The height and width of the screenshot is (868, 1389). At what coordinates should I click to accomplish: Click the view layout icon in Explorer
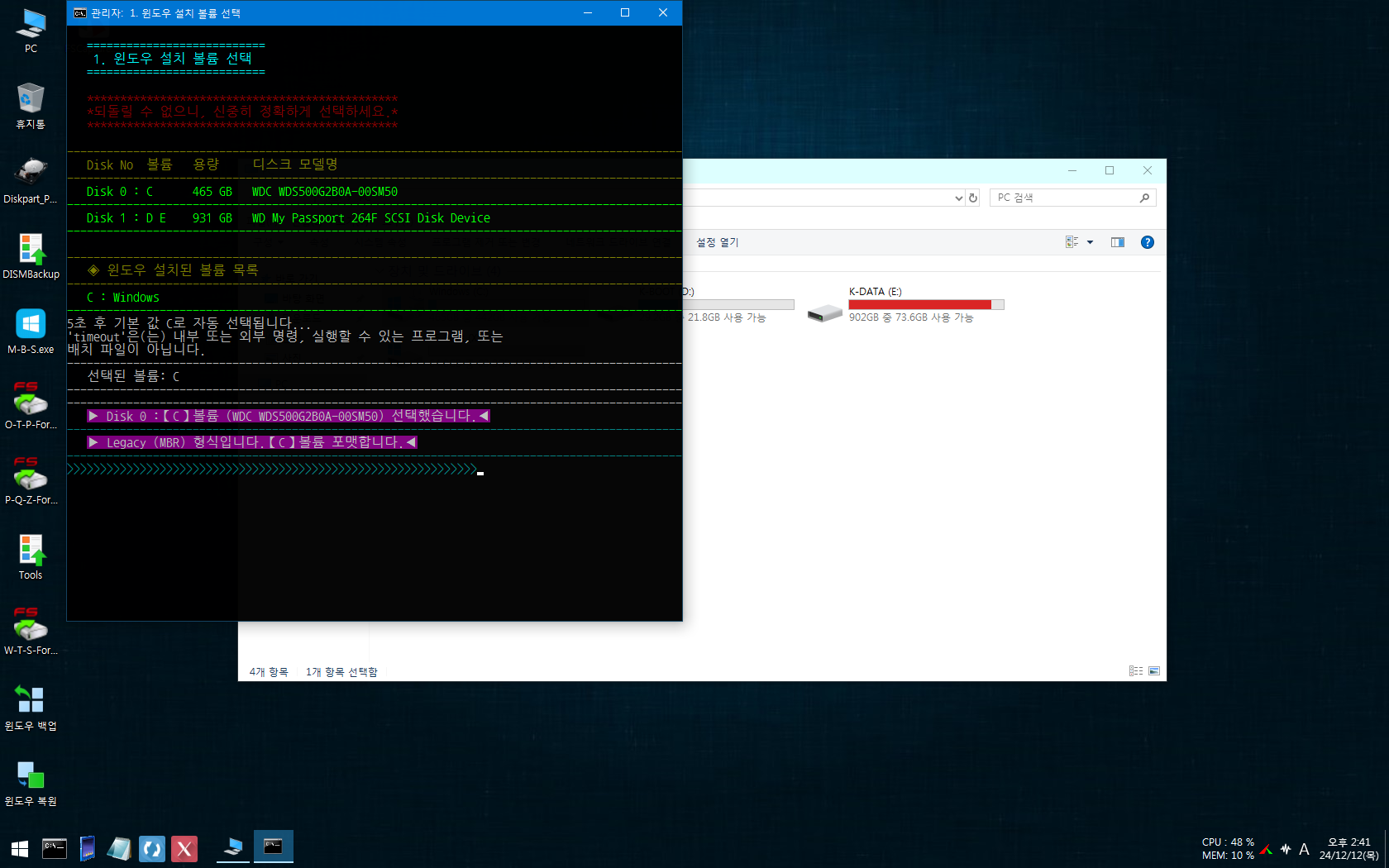point(1072,242)
